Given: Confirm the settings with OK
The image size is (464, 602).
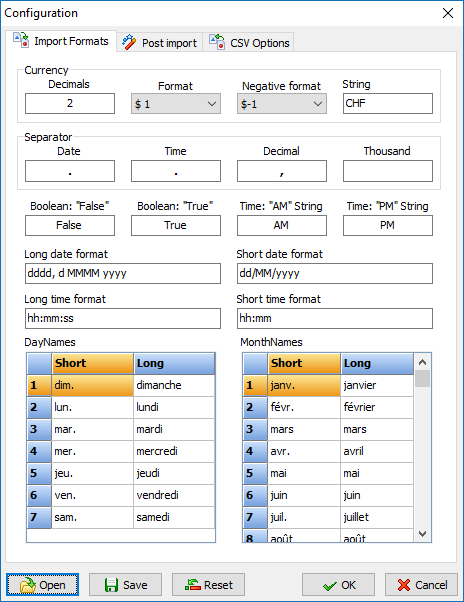Looking at the screenshot, I should coord(338,585).
